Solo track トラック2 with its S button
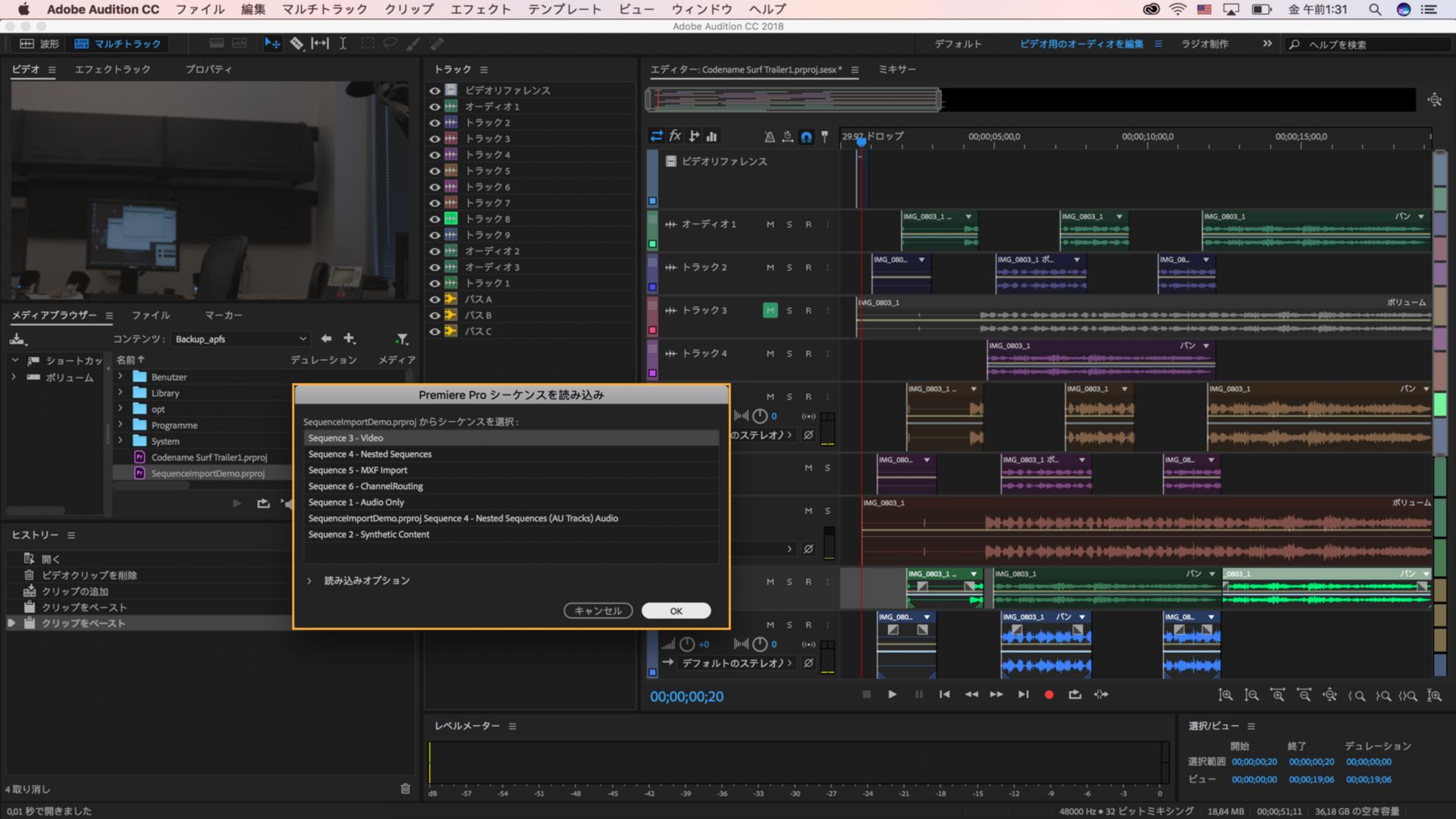 tap(789, 268)
